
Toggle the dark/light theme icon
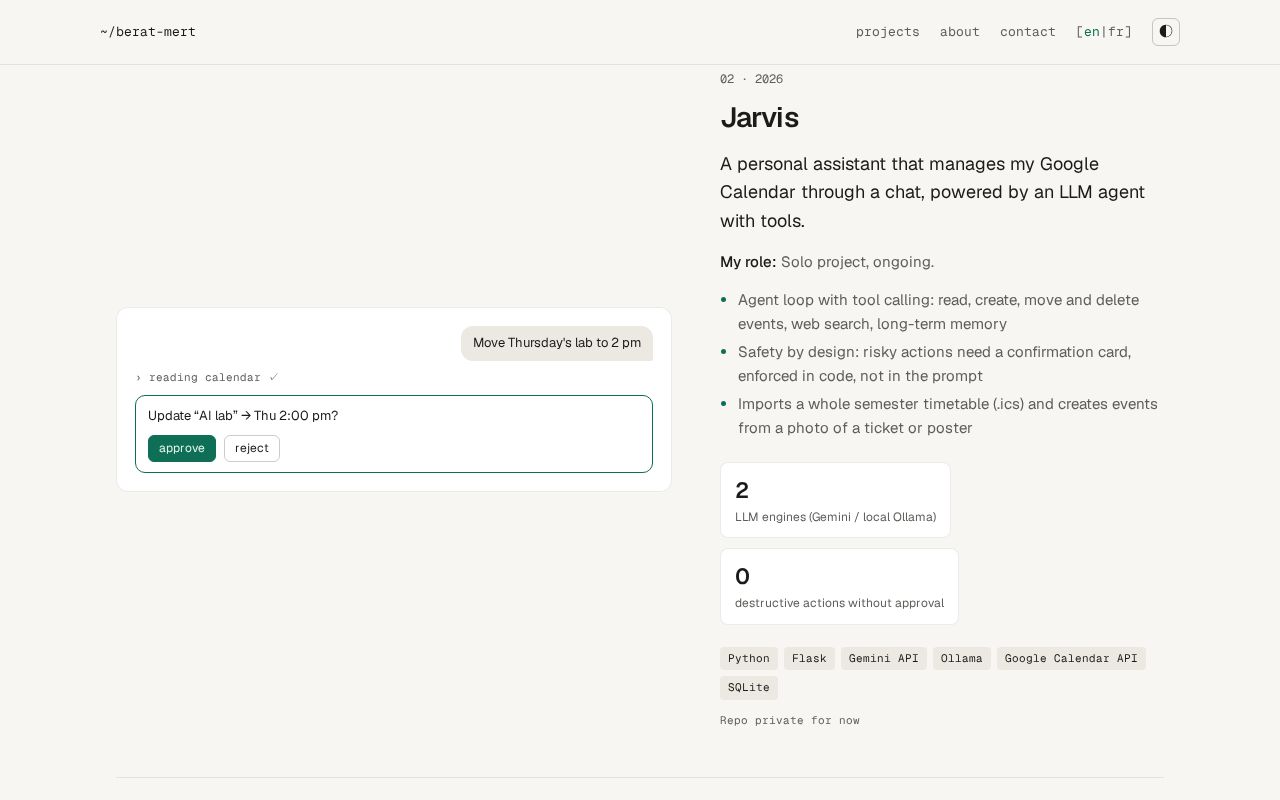(1166, 32)
